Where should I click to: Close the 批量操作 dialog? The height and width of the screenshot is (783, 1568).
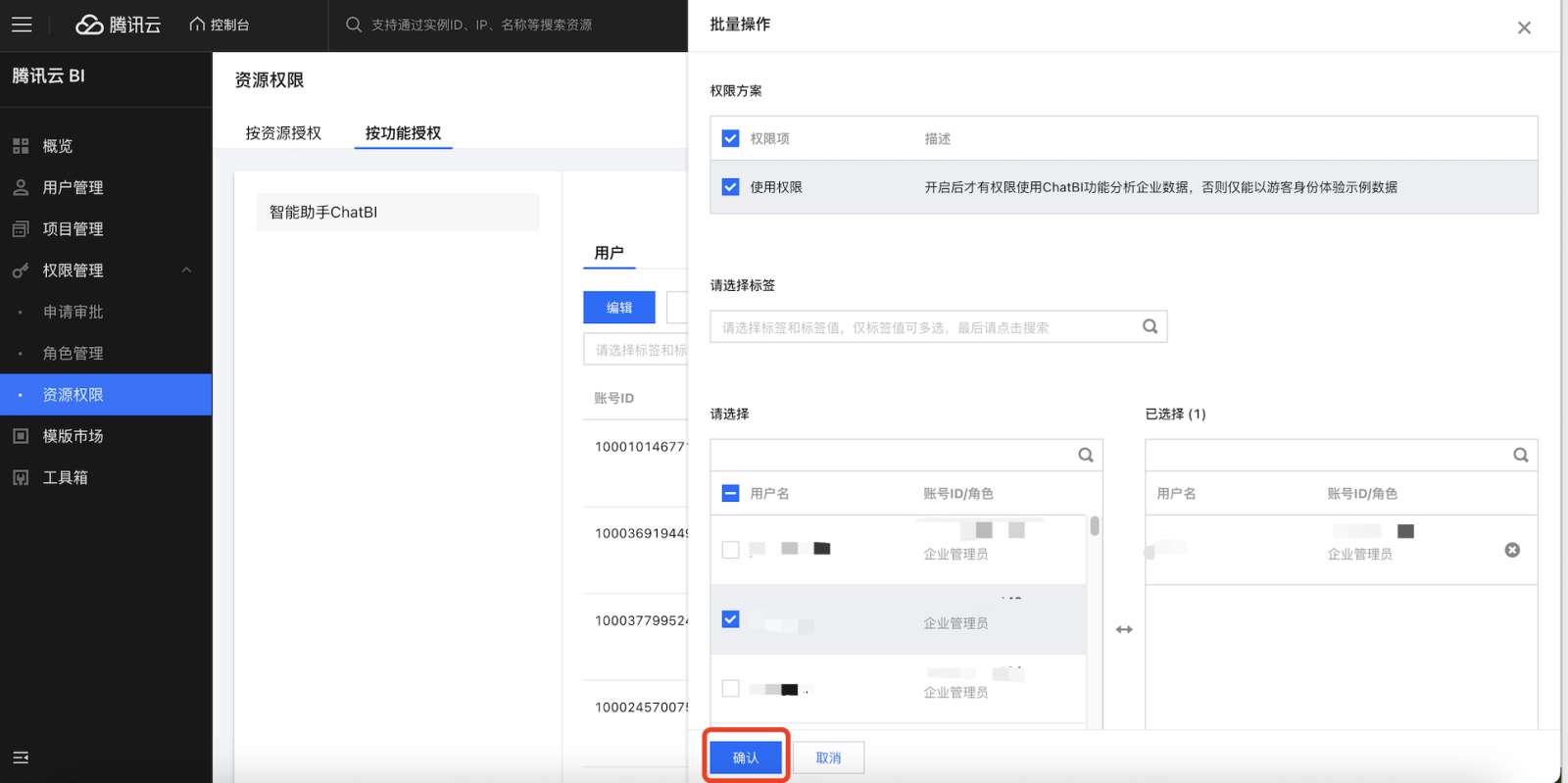coord(1524,27)
